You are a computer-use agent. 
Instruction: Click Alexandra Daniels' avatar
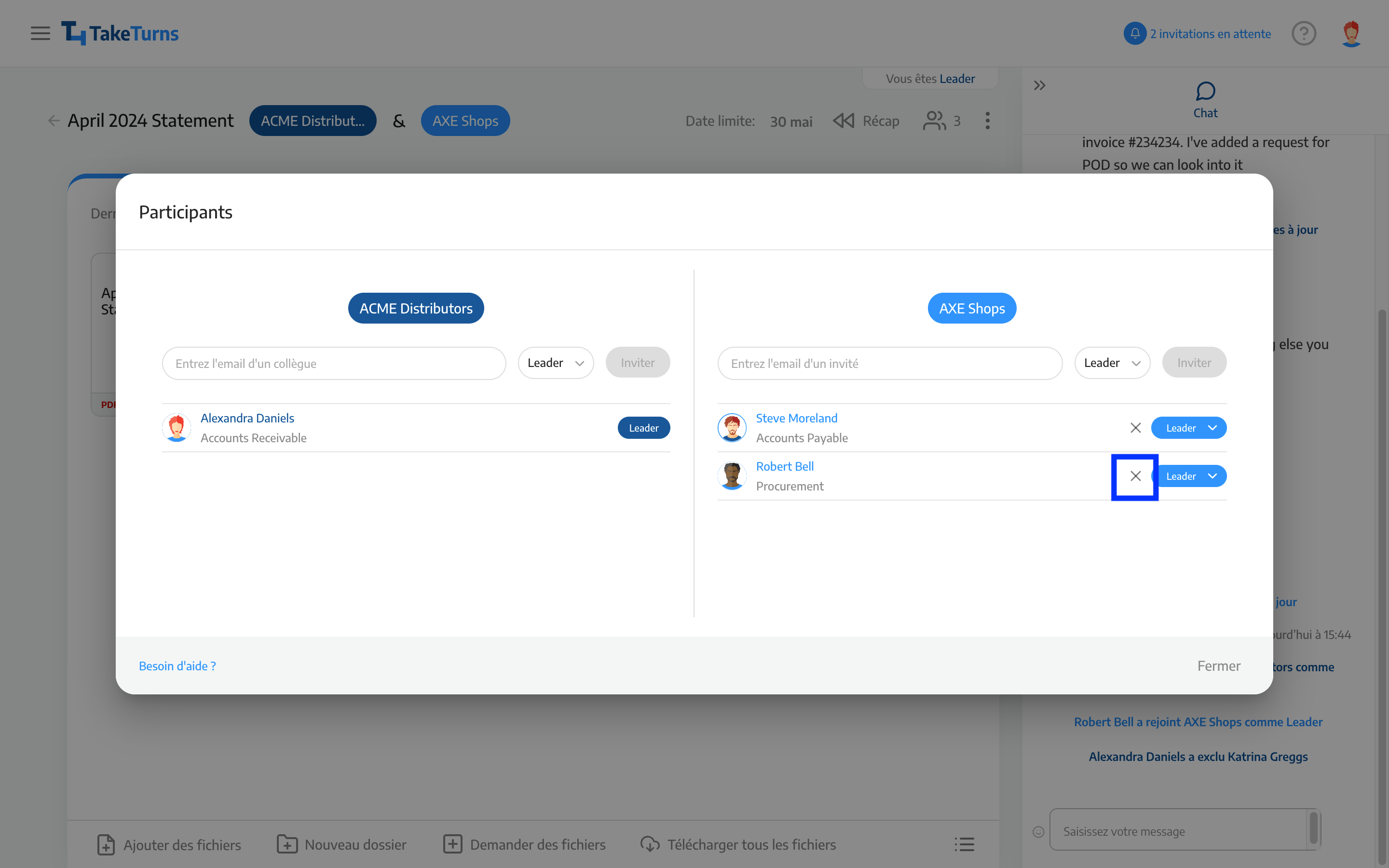coord(176,428)
